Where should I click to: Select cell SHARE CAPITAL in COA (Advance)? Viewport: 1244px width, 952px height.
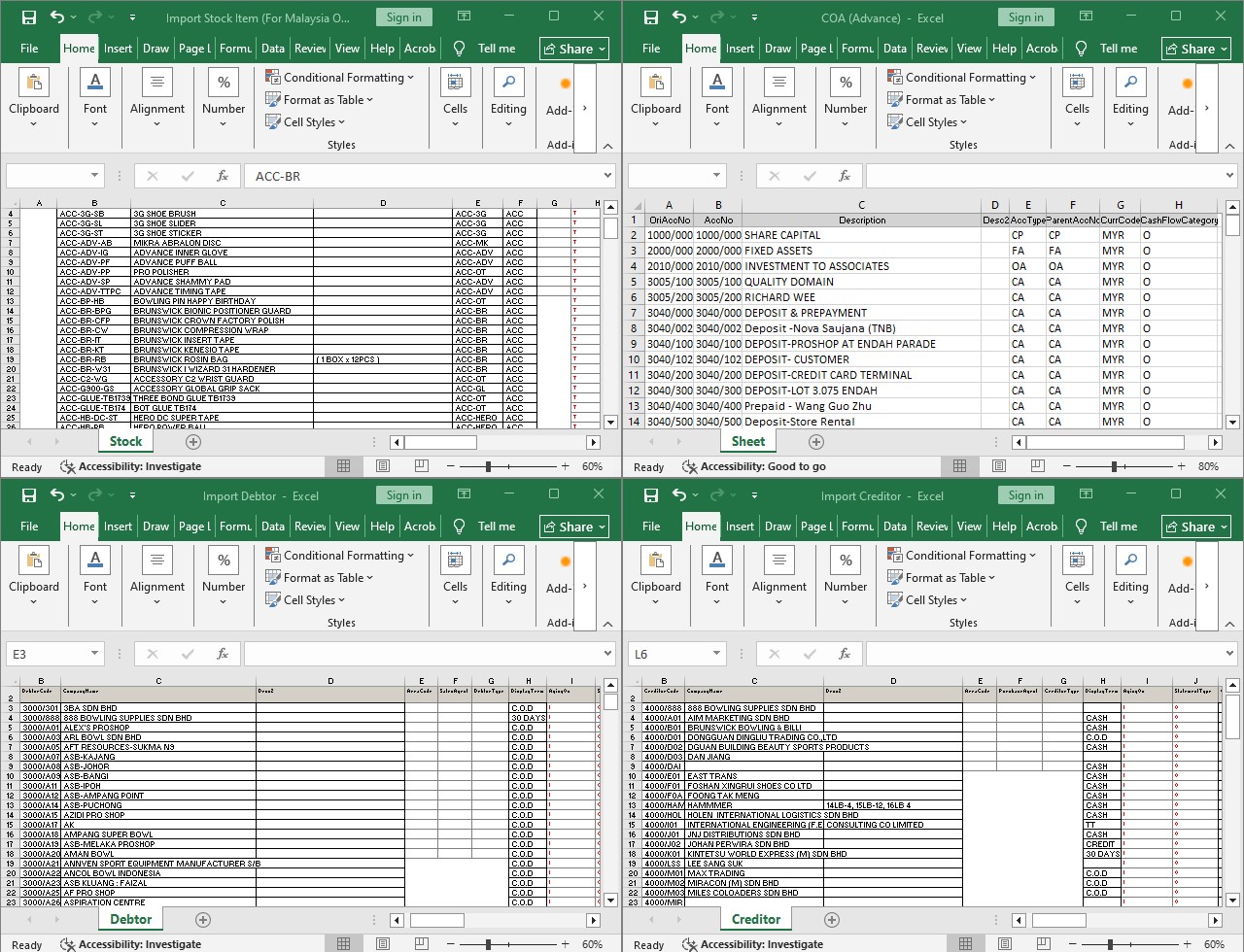coord(861,235)
